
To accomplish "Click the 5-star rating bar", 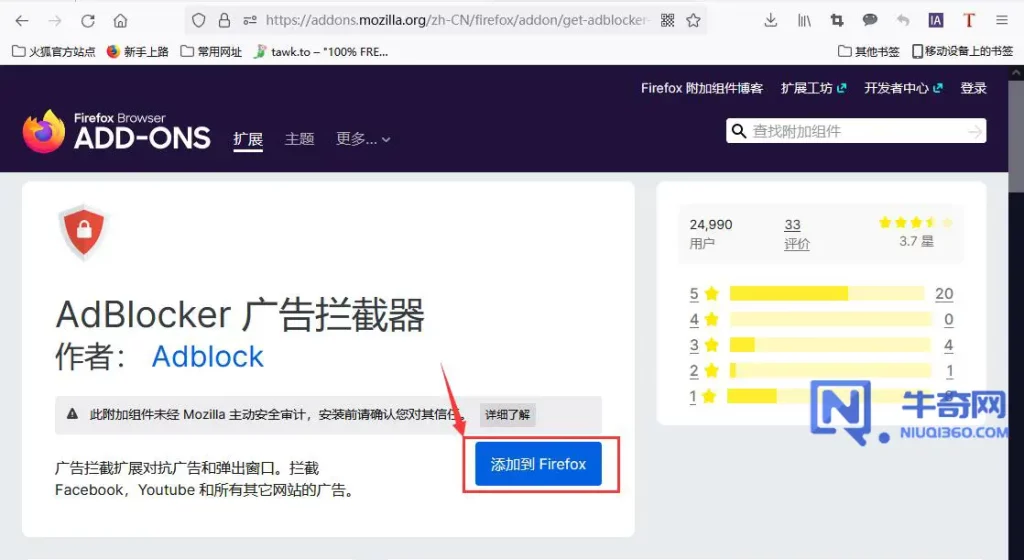I will (x=827, y=294).
